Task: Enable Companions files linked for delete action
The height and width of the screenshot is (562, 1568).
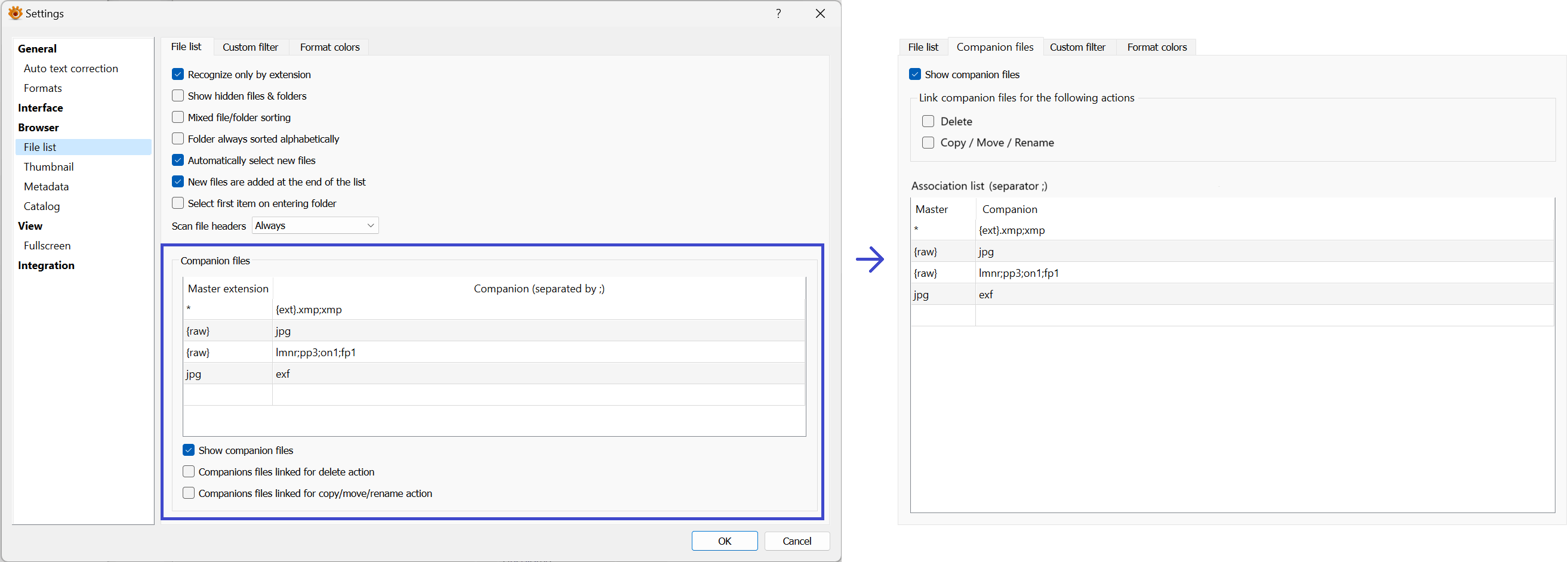Action: (x=189, y=472)
